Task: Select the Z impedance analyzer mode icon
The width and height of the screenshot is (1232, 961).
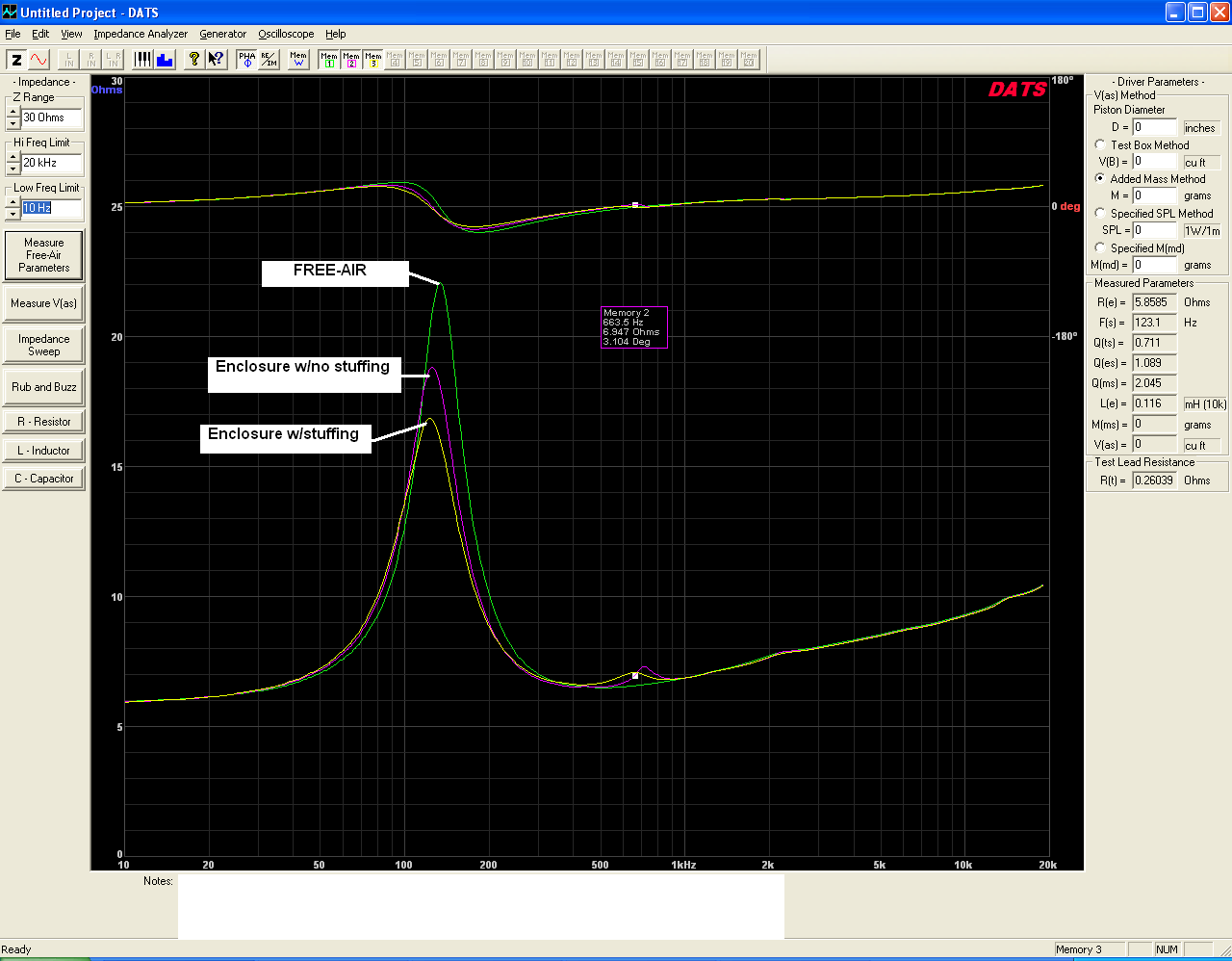Action: tap(16, 60)
